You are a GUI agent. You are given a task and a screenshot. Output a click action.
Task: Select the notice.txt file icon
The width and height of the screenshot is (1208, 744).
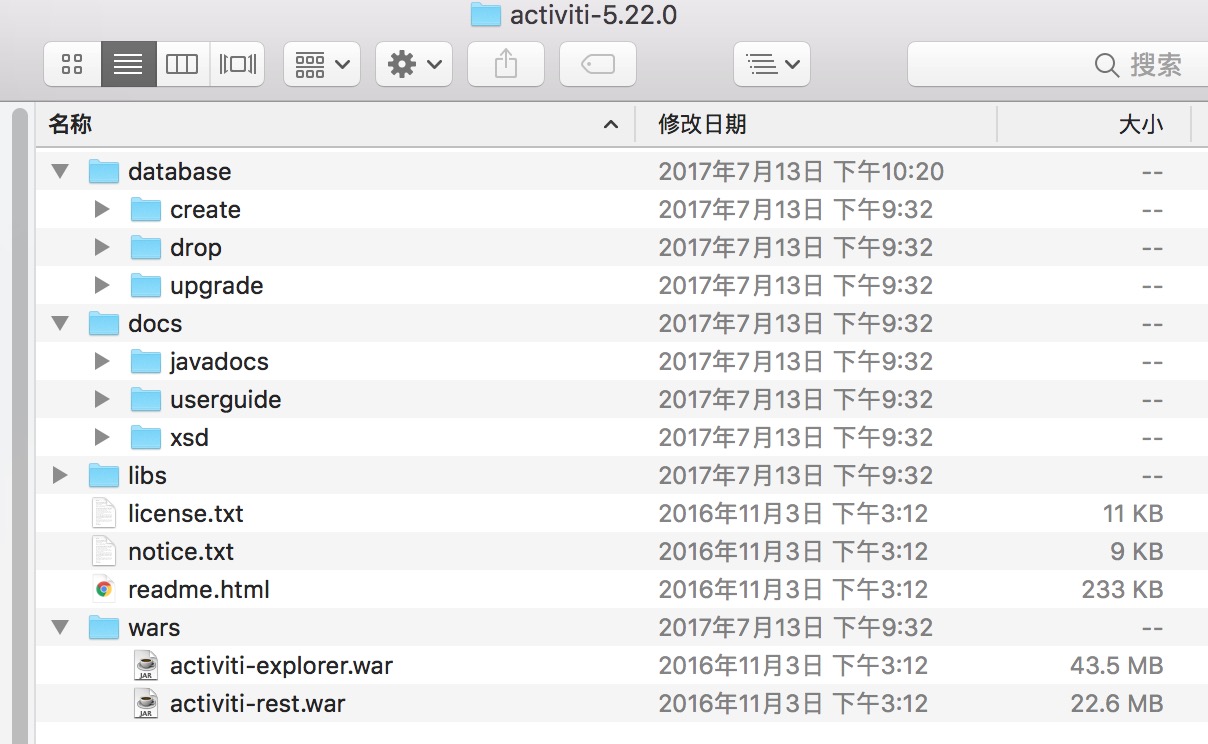[x=104, y=552]
